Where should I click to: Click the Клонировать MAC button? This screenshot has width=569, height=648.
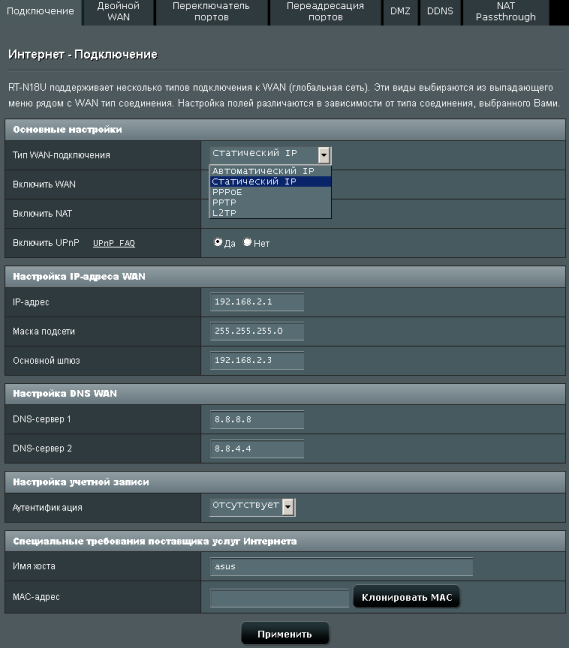point(407,597)
